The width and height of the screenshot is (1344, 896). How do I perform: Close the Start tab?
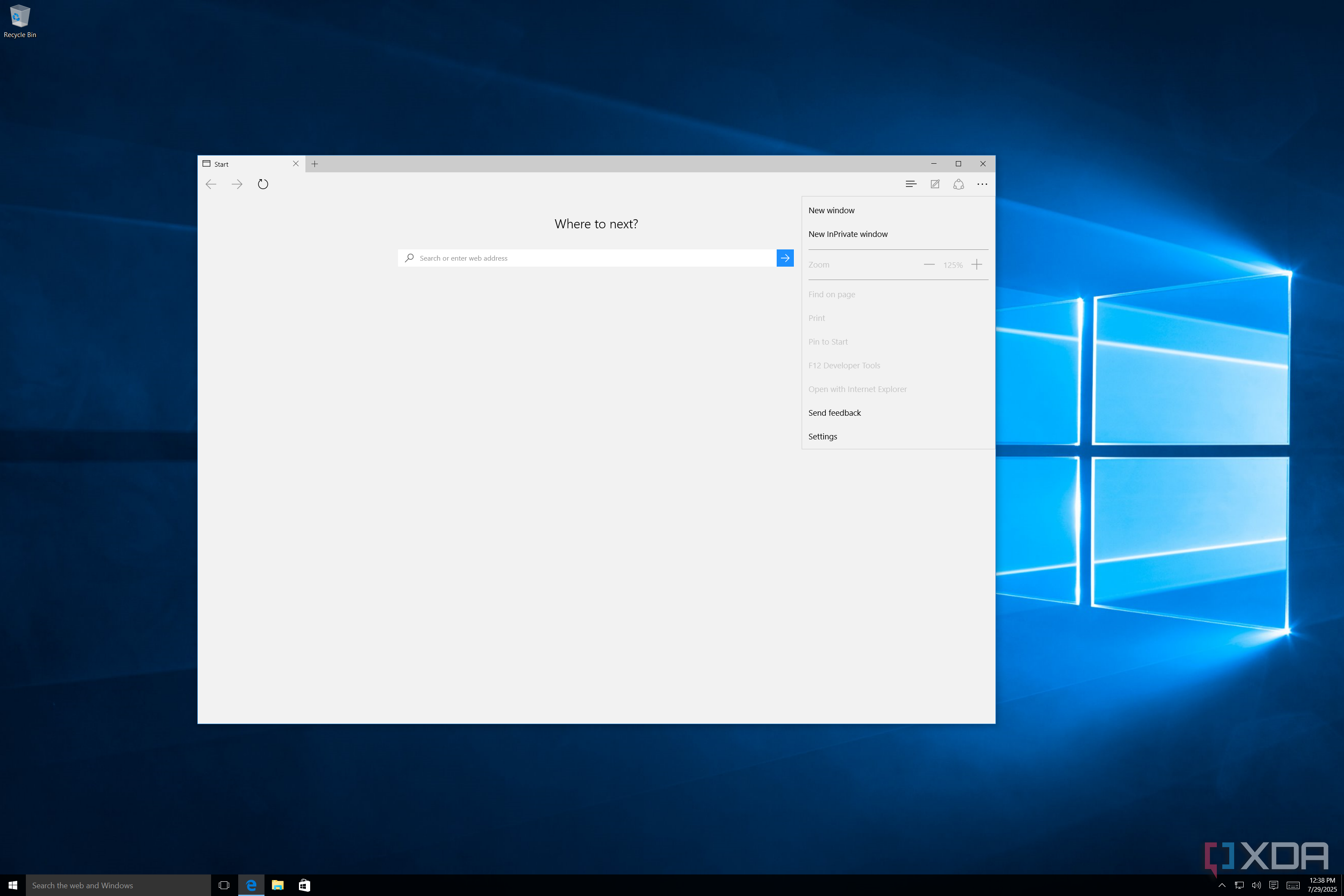(x=296, y=163)
